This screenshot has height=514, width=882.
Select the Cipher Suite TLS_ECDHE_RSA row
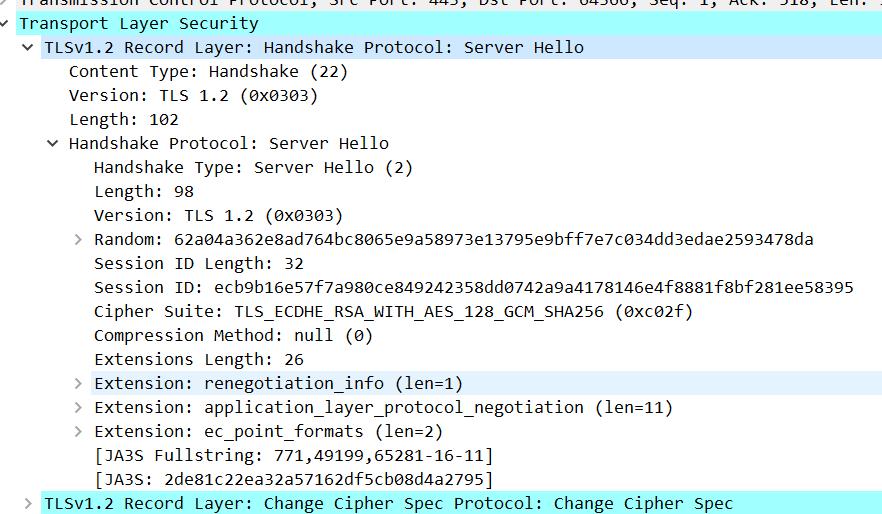pos(393,311)
